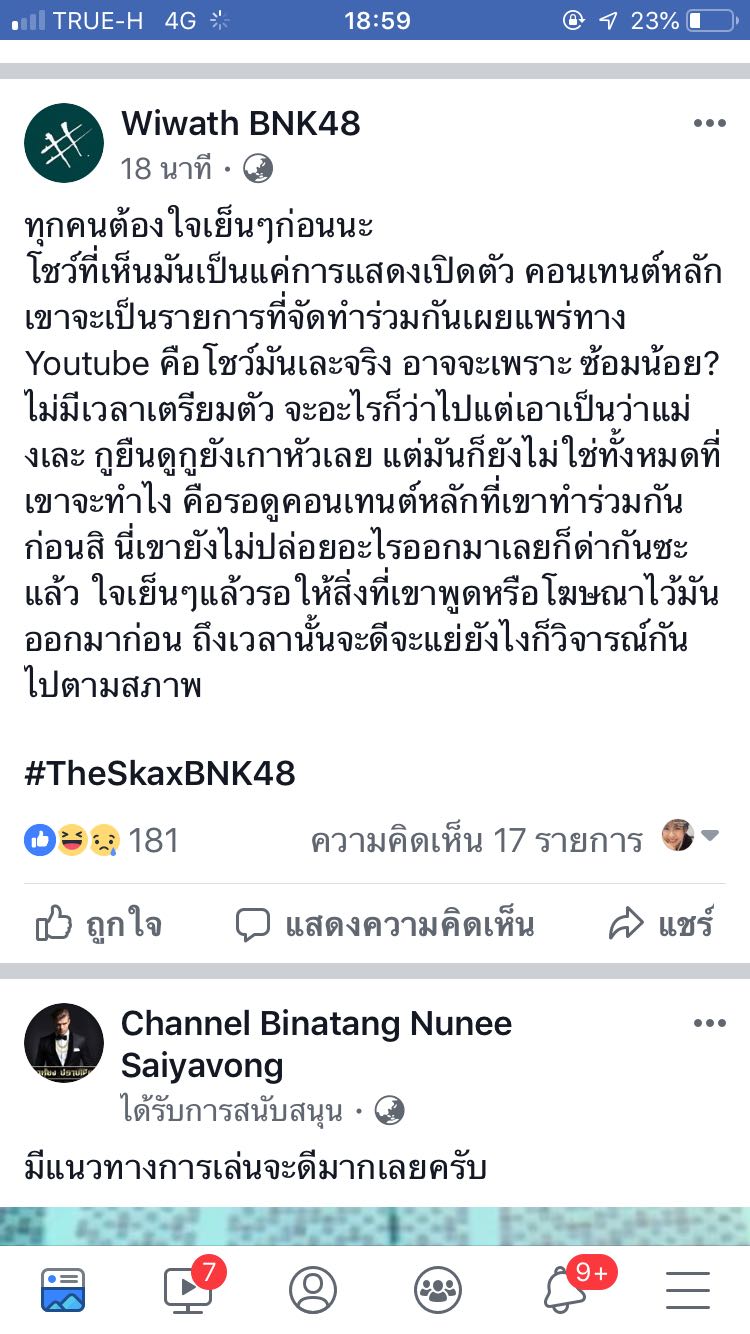Expand the commenting-identity avatar dropdown
The image size is (750, 1334).
pos(691,836)
